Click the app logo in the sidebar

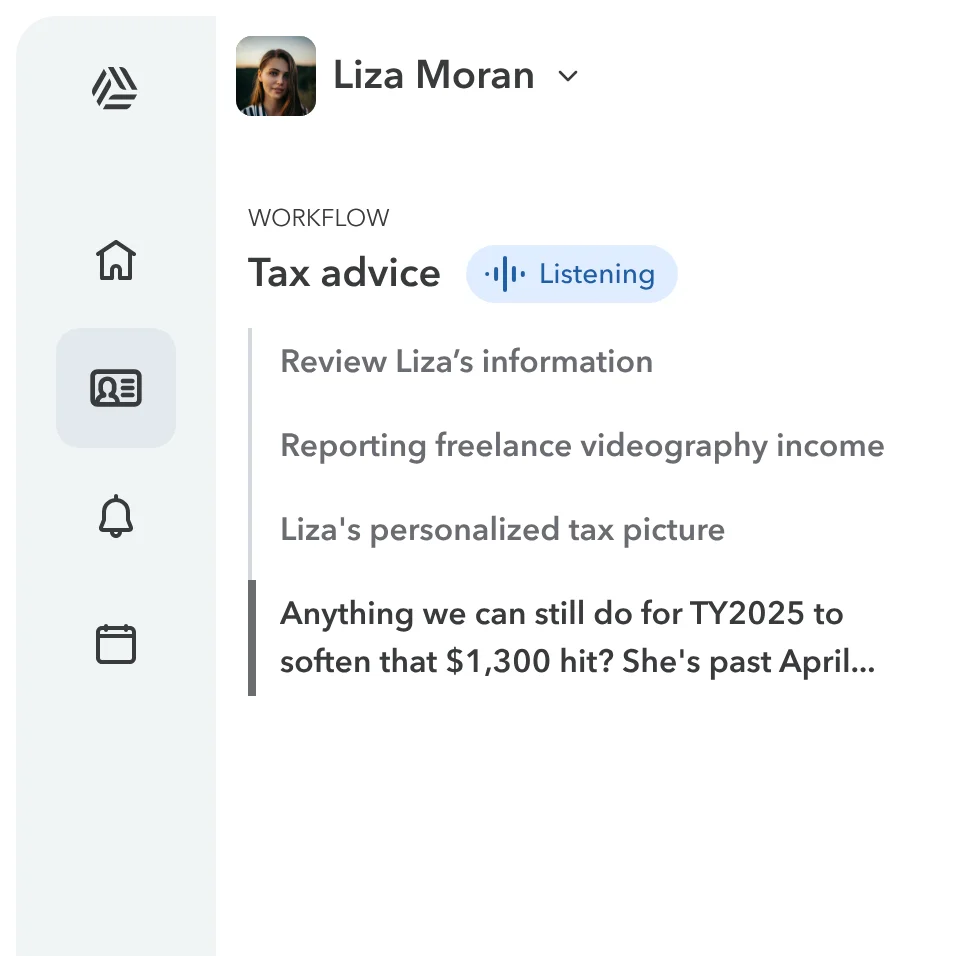pos(115,88)
